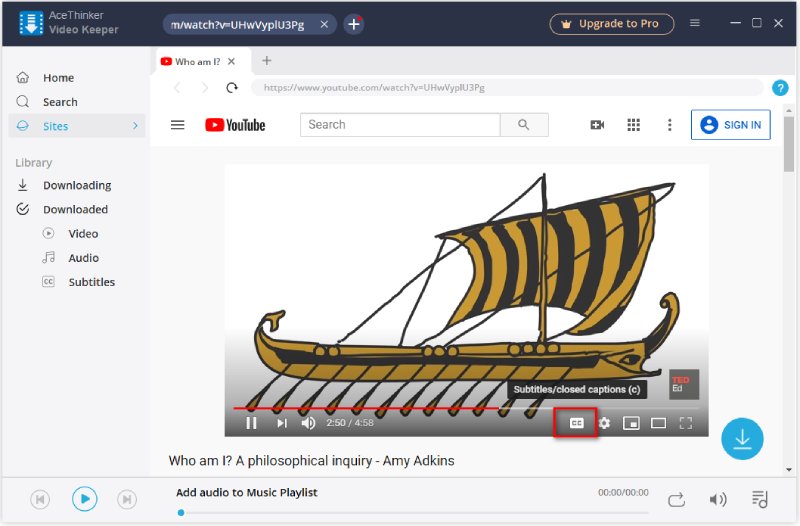Toggle repeat mode in music player
The image size is (800, 526).
[x=677, y=499]
